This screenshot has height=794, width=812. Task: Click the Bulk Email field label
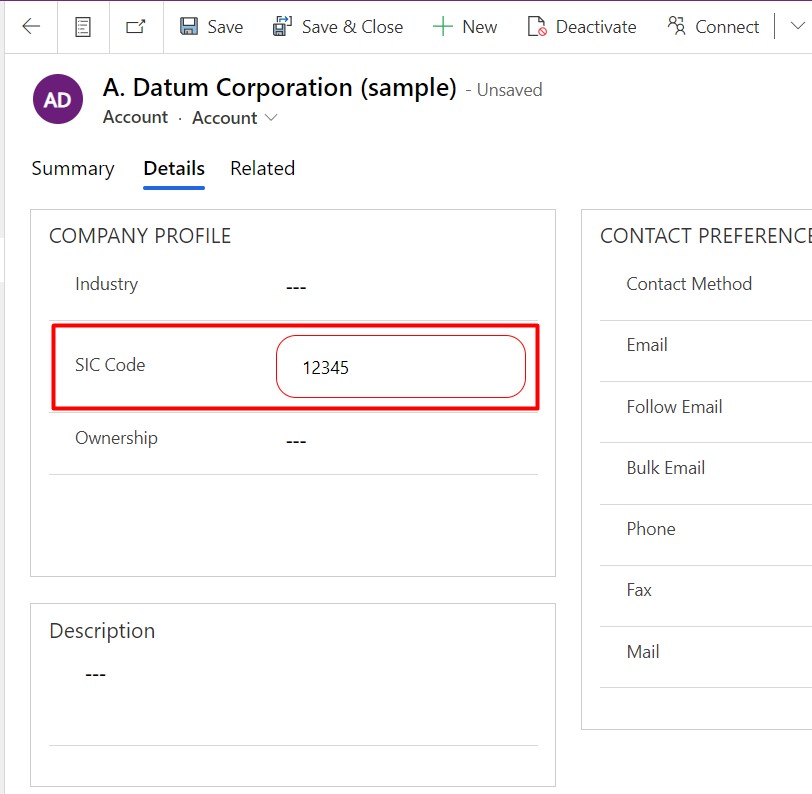tap(665, 468)
